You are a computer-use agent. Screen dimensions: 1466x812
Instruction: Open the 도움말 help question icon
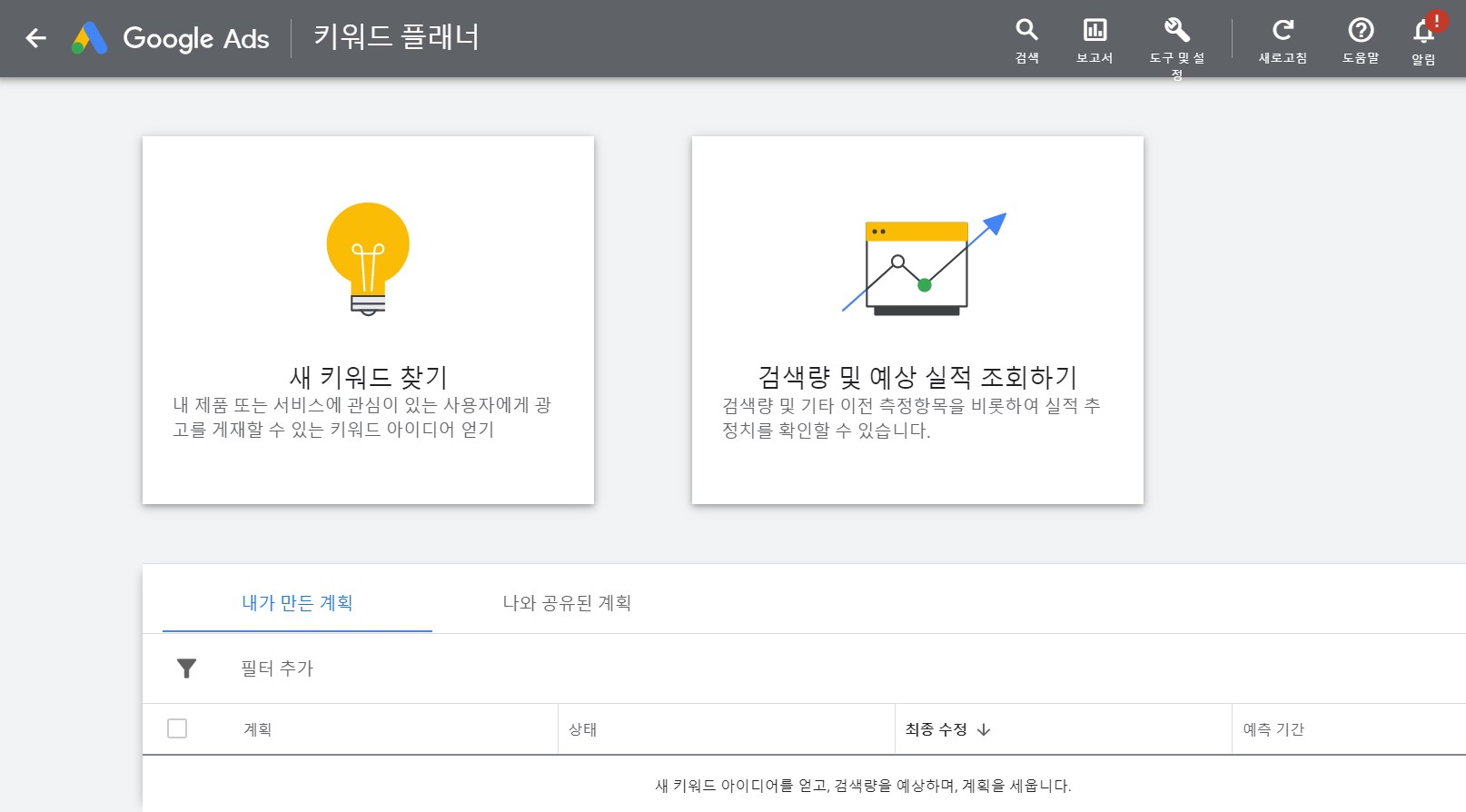[1361, 30]
